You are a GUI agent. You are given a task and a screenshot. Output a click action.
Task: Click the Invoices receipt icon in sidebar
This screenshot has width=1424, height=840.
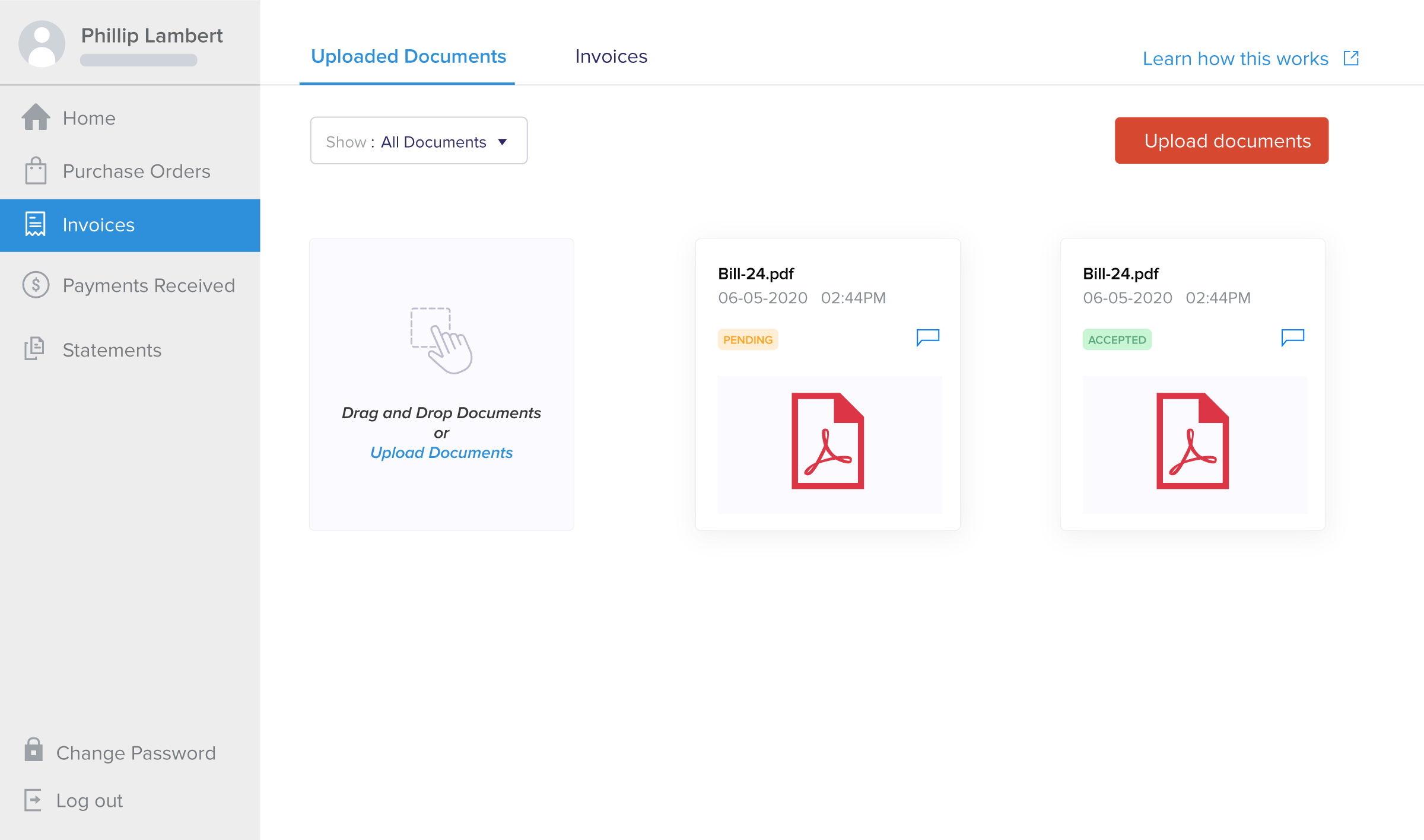36,224
